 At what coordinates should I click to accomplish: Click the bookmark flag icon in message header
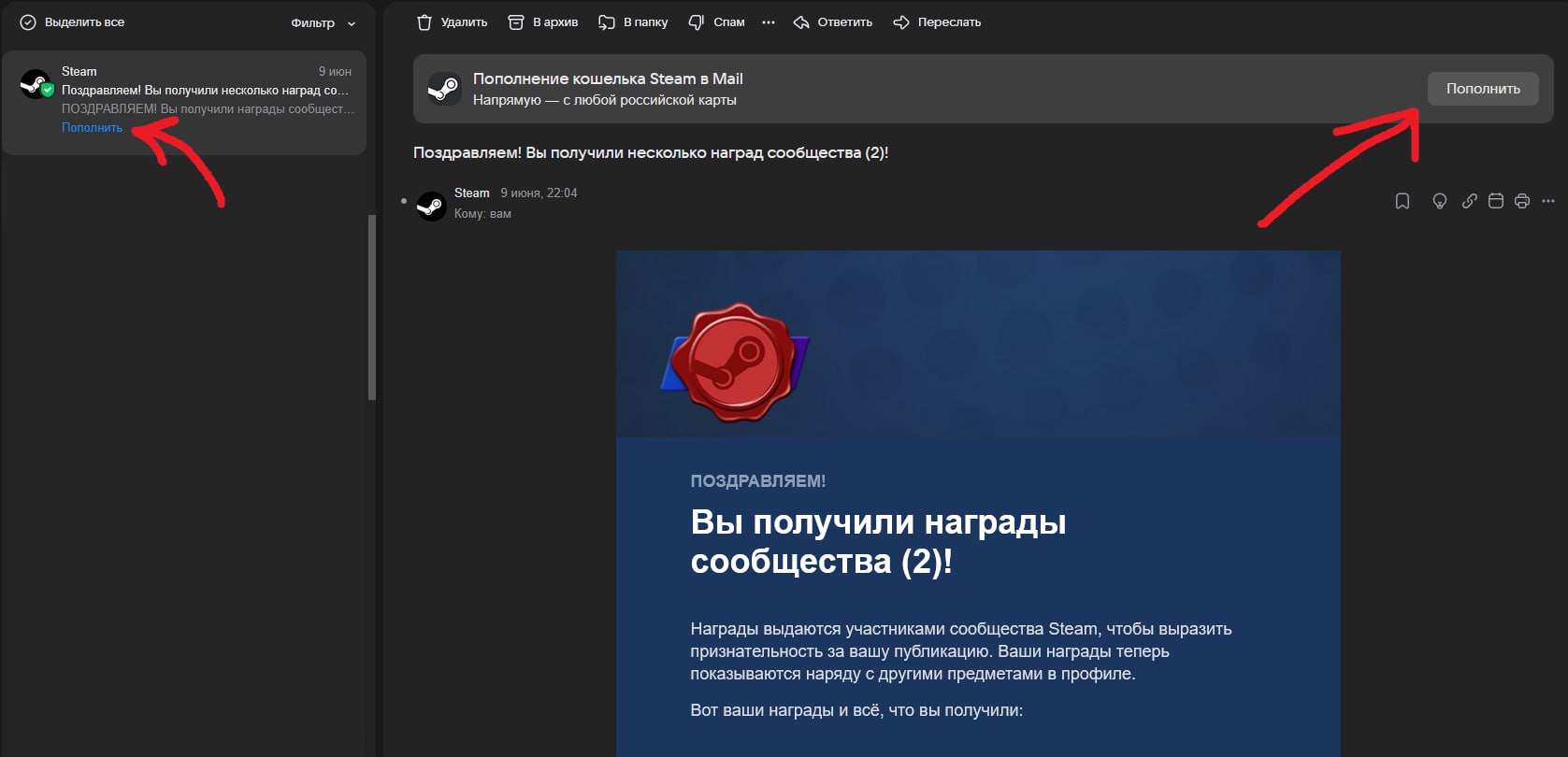(1403, 201)
